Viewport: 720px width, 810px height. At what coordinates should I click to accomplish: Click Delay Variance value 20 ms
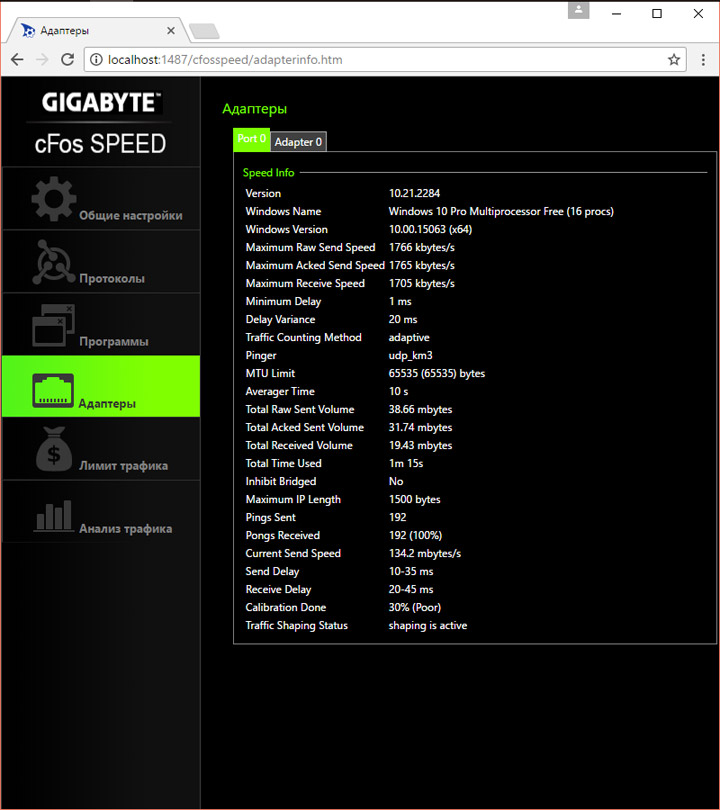403,319
